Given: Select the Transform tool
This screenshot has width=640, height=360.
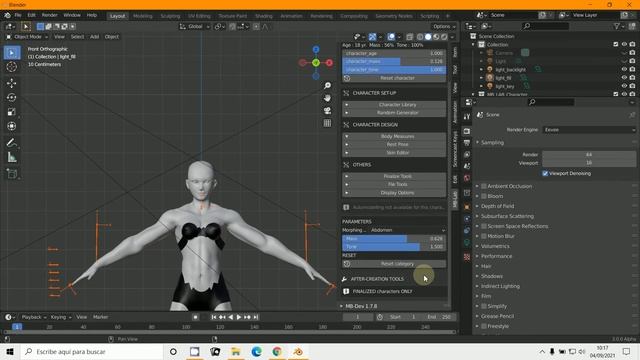Looking at the screenshot, I should point(11,126).
